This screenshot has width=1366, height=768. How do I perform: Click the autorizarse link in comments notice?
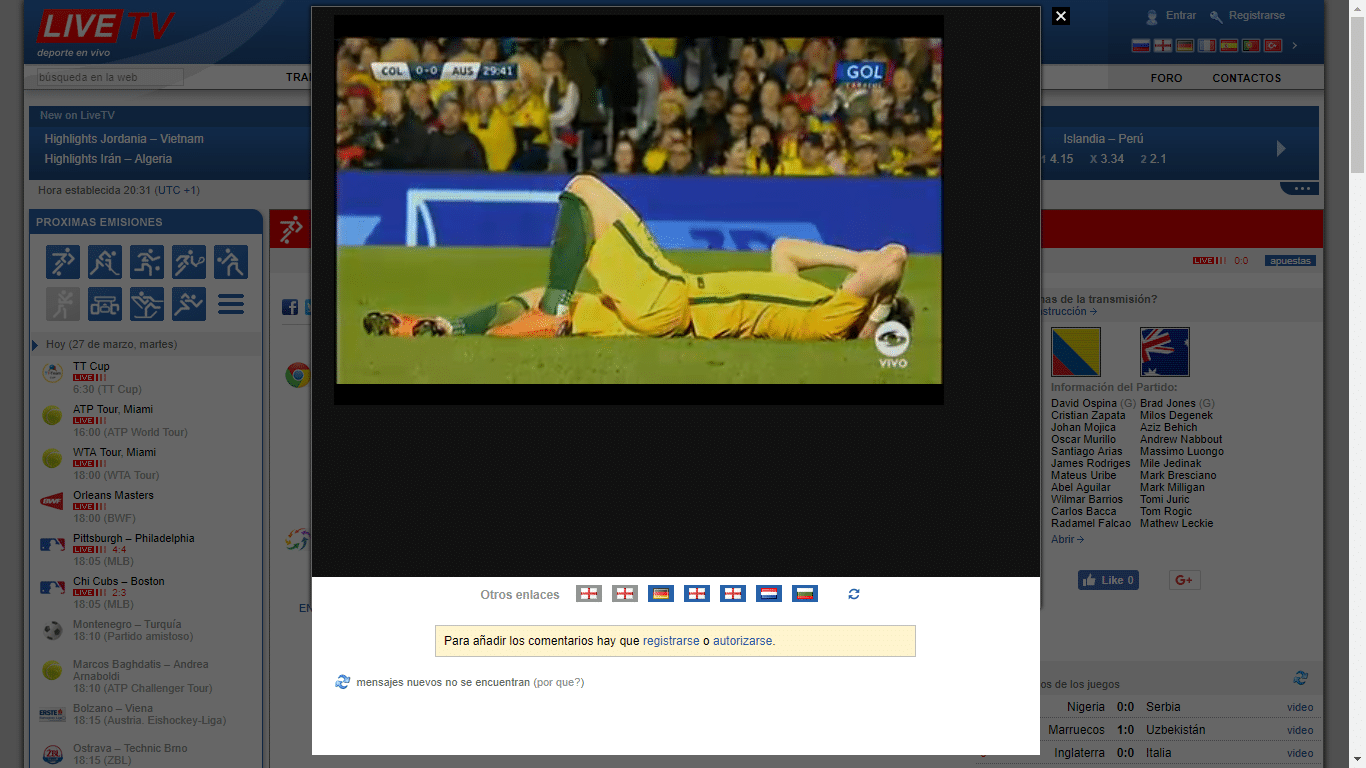pyautogui.click(x=743, y=641)
